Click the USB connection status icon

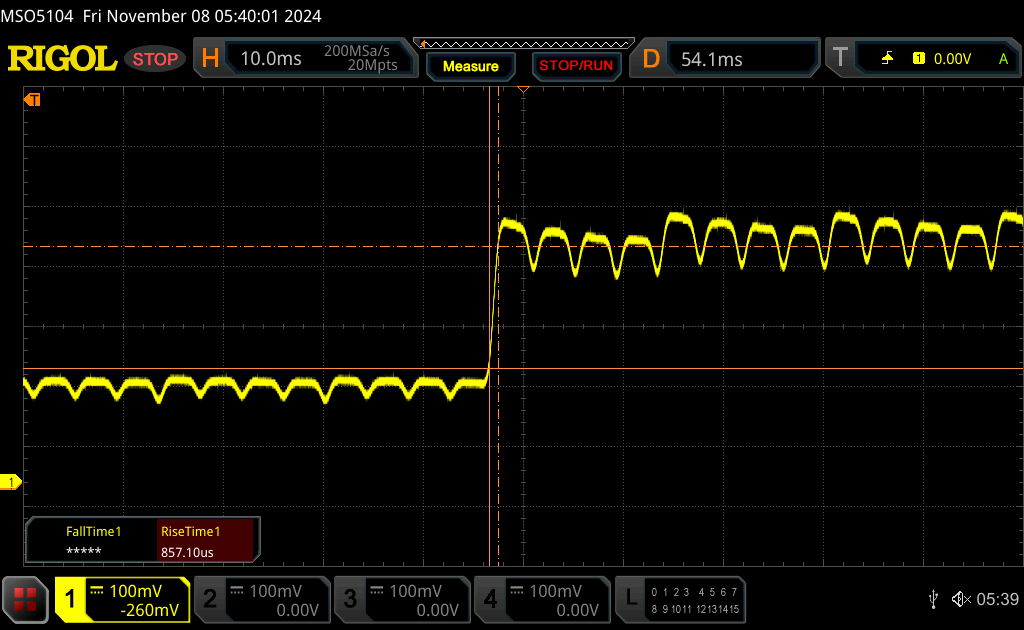(x=933, y=599)
